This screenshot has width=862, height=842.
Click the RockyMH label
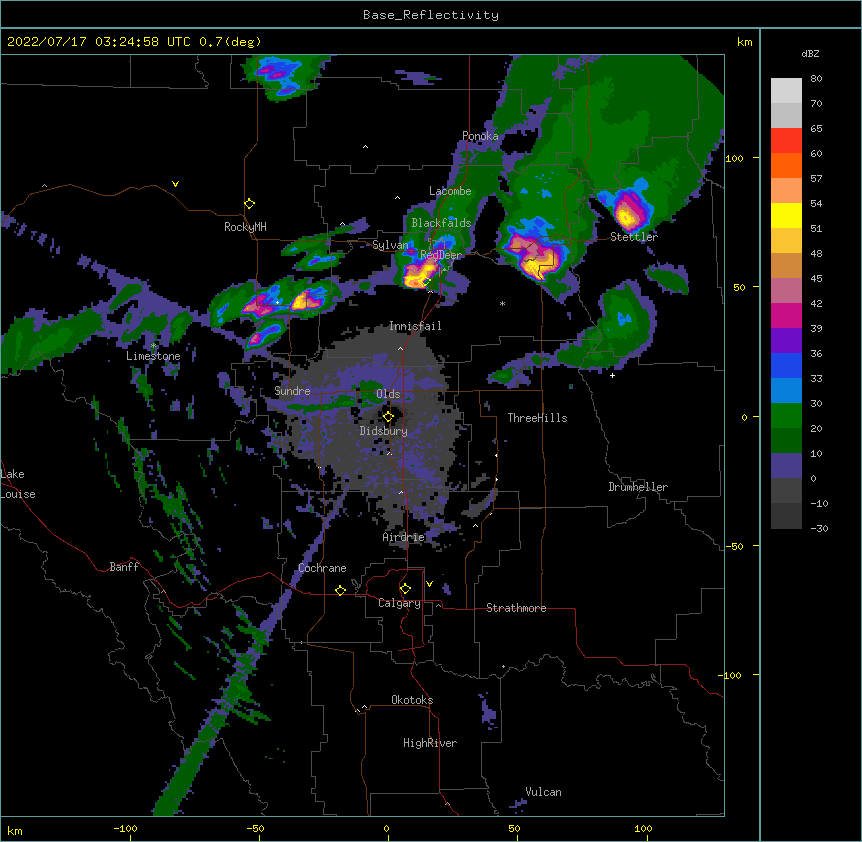[245, 227]
